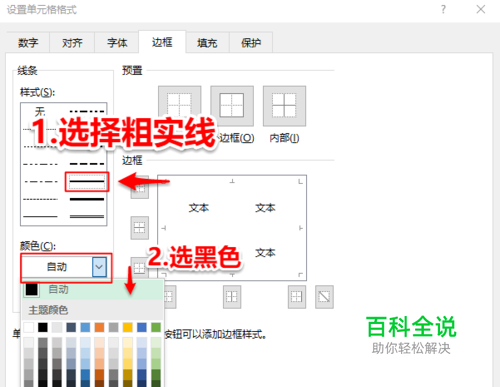Choose the double line style
The height and width of the screenshot is (387, 500).
(87, 217)
